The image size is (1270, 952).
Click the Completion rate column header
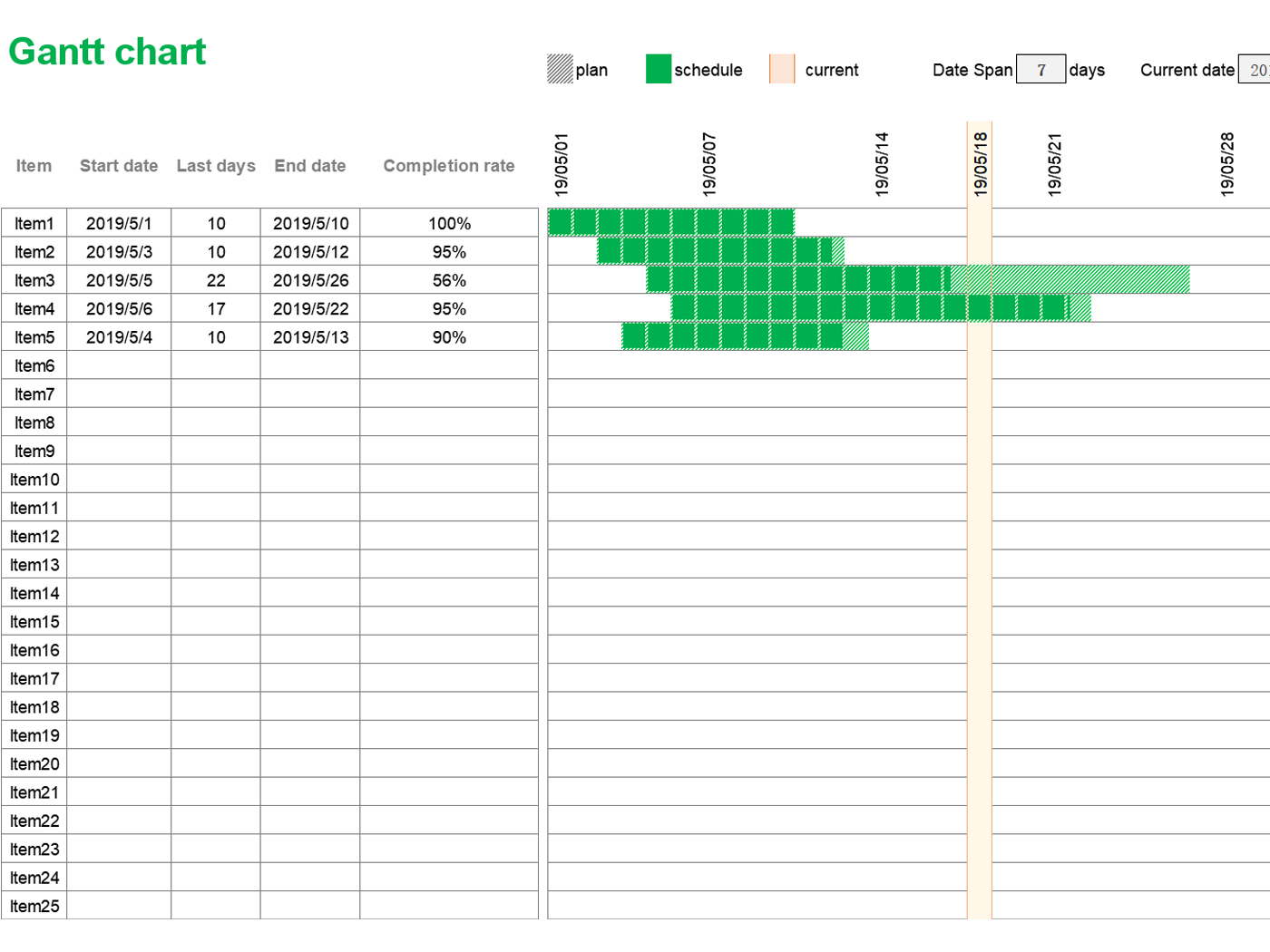tap(449, 166)
